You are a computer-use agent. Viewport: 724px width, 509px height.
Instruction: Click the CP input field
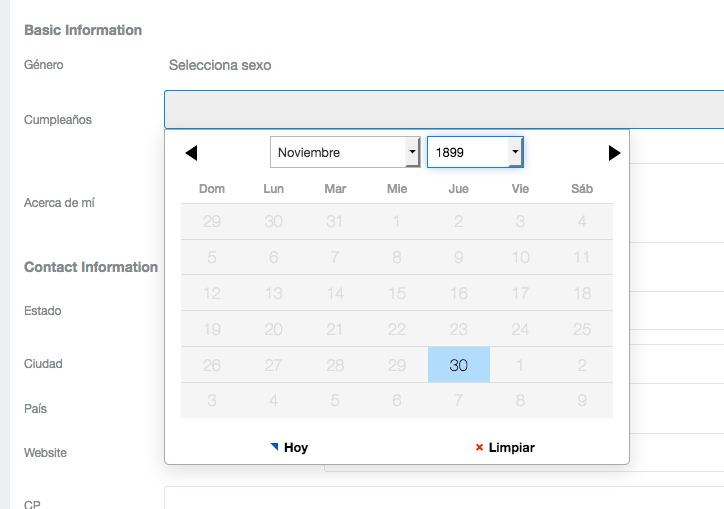[x=444, y=498]
